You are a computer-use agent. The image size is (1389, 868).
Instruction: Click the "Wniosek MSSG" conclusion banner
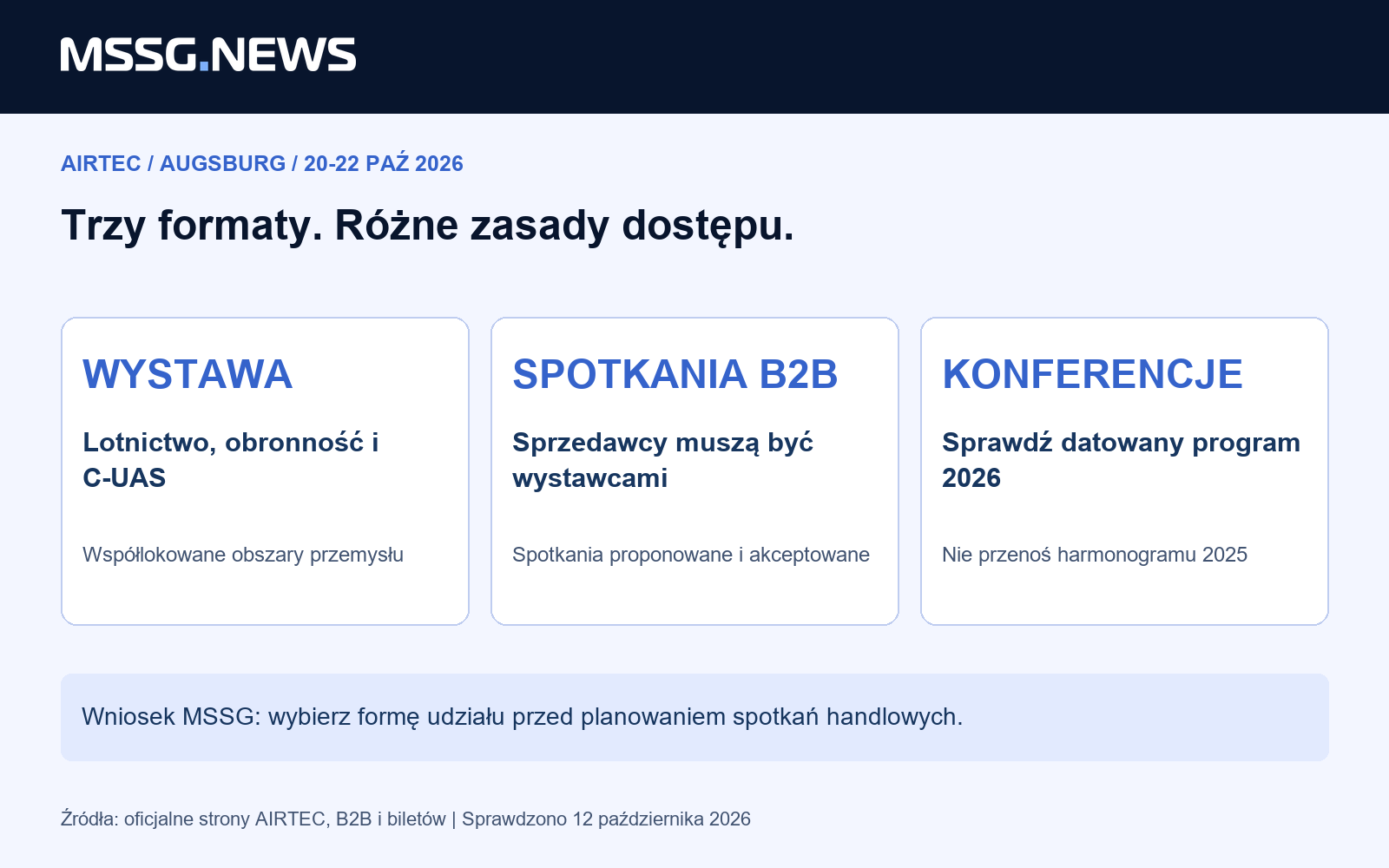(x=694, y=717)
